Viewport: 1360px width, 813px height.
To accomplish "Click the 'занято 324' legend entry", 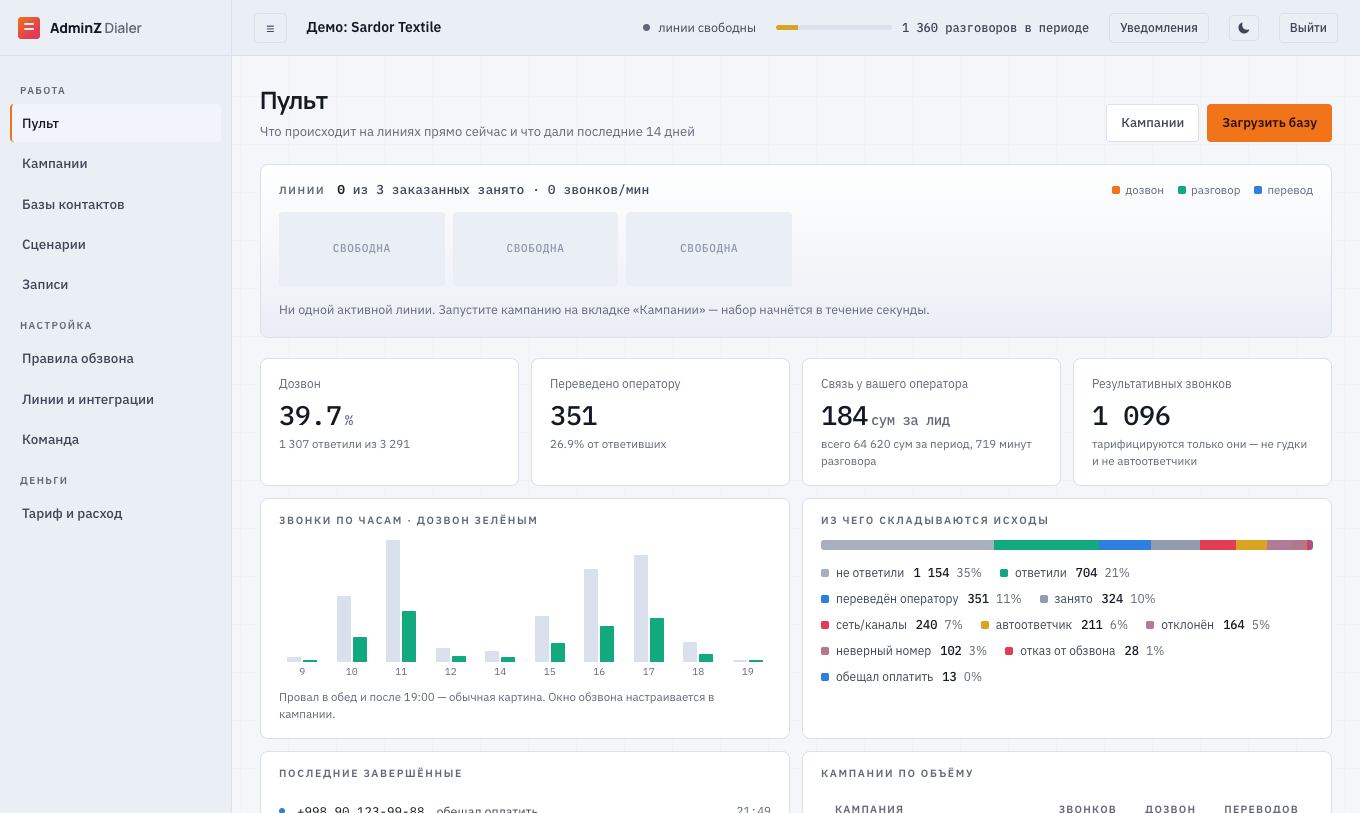I will (x=1098, y=599).
